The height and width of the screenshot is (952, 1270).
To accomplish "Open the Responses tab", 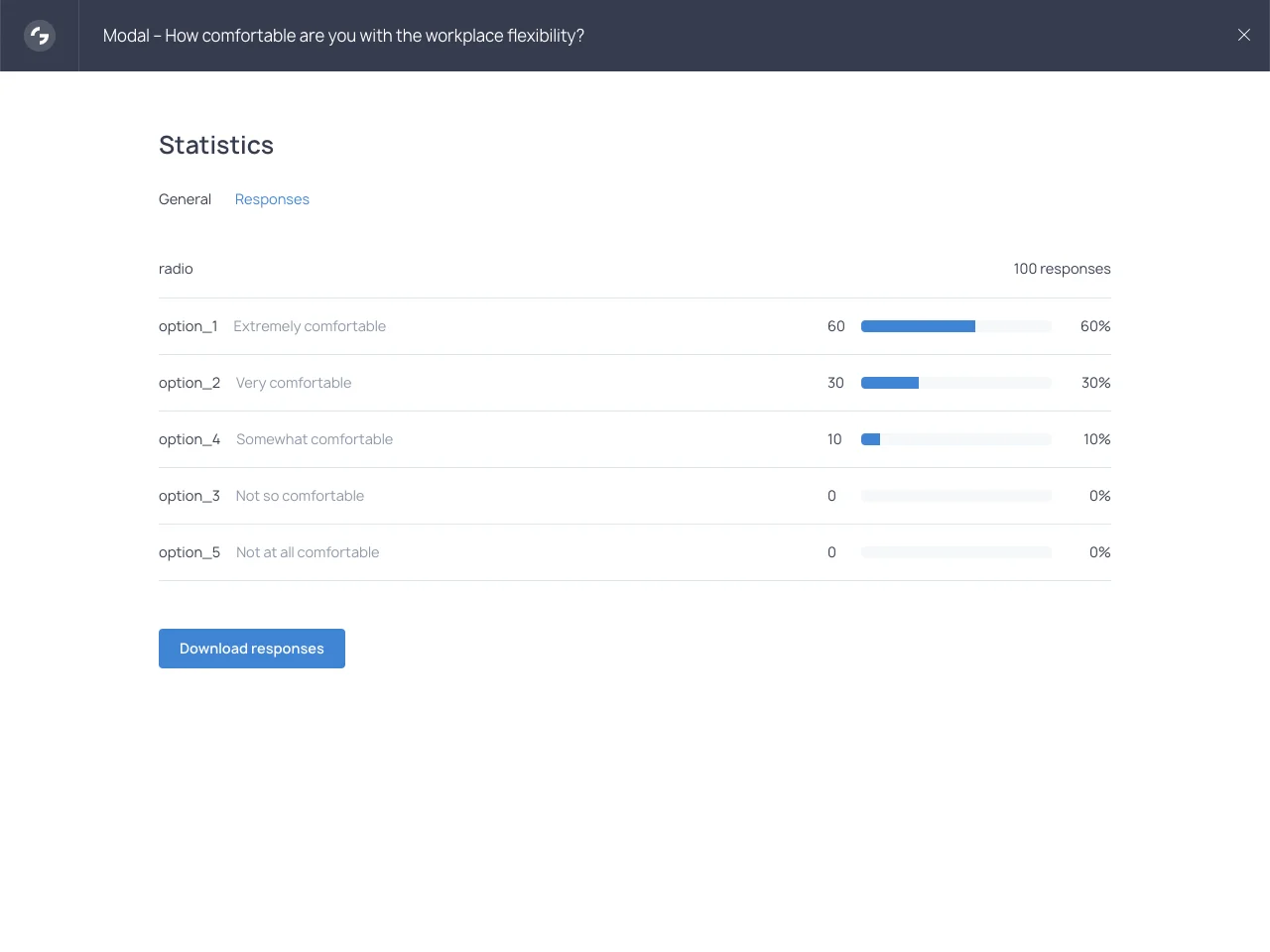I will click(272, 199).
